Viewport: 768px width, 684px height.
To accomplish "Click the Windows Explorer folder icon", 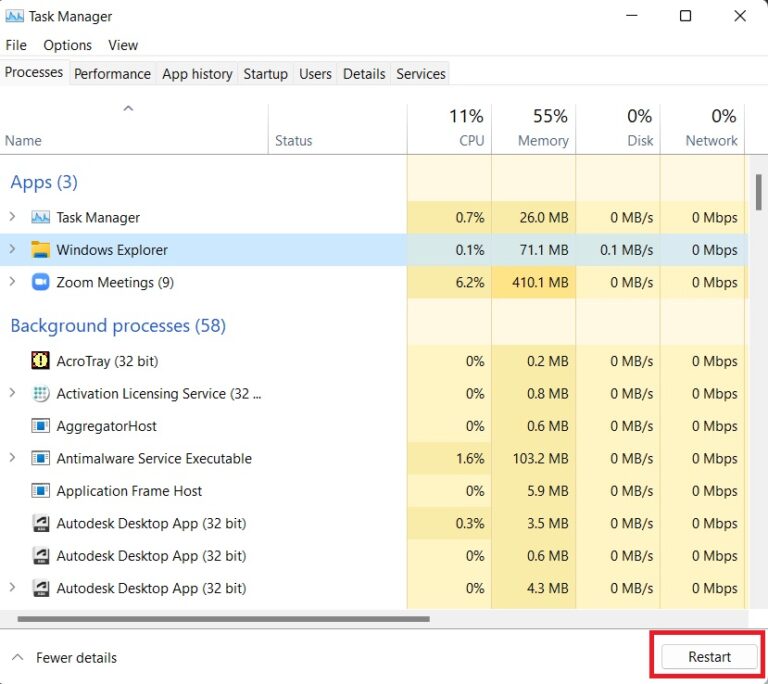I will pos(40,249).
